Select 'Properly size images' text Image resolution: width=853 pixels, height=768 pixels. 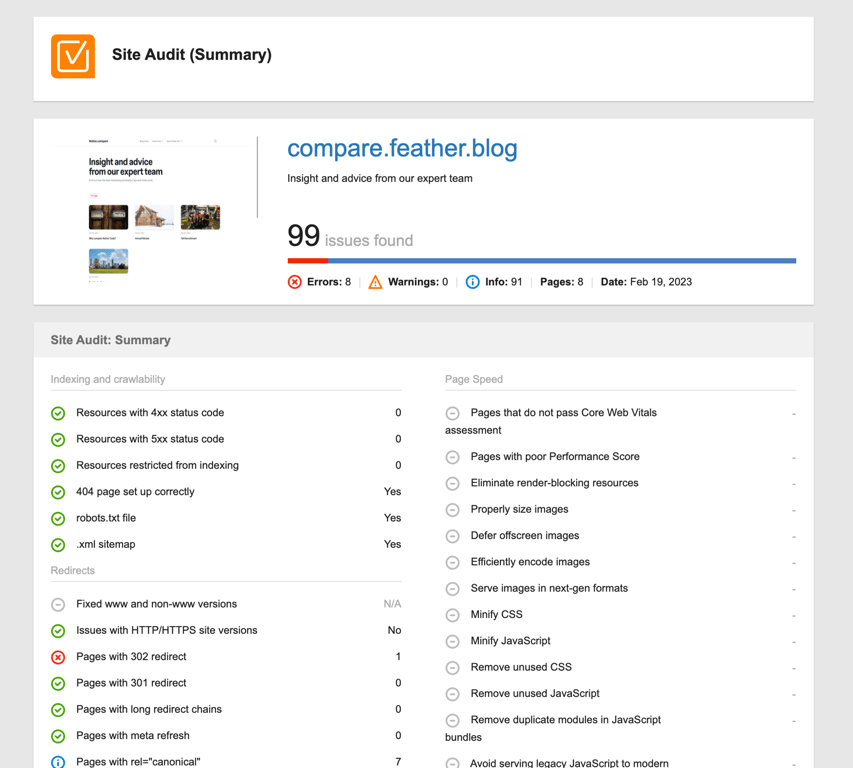[x=520, y=509]
